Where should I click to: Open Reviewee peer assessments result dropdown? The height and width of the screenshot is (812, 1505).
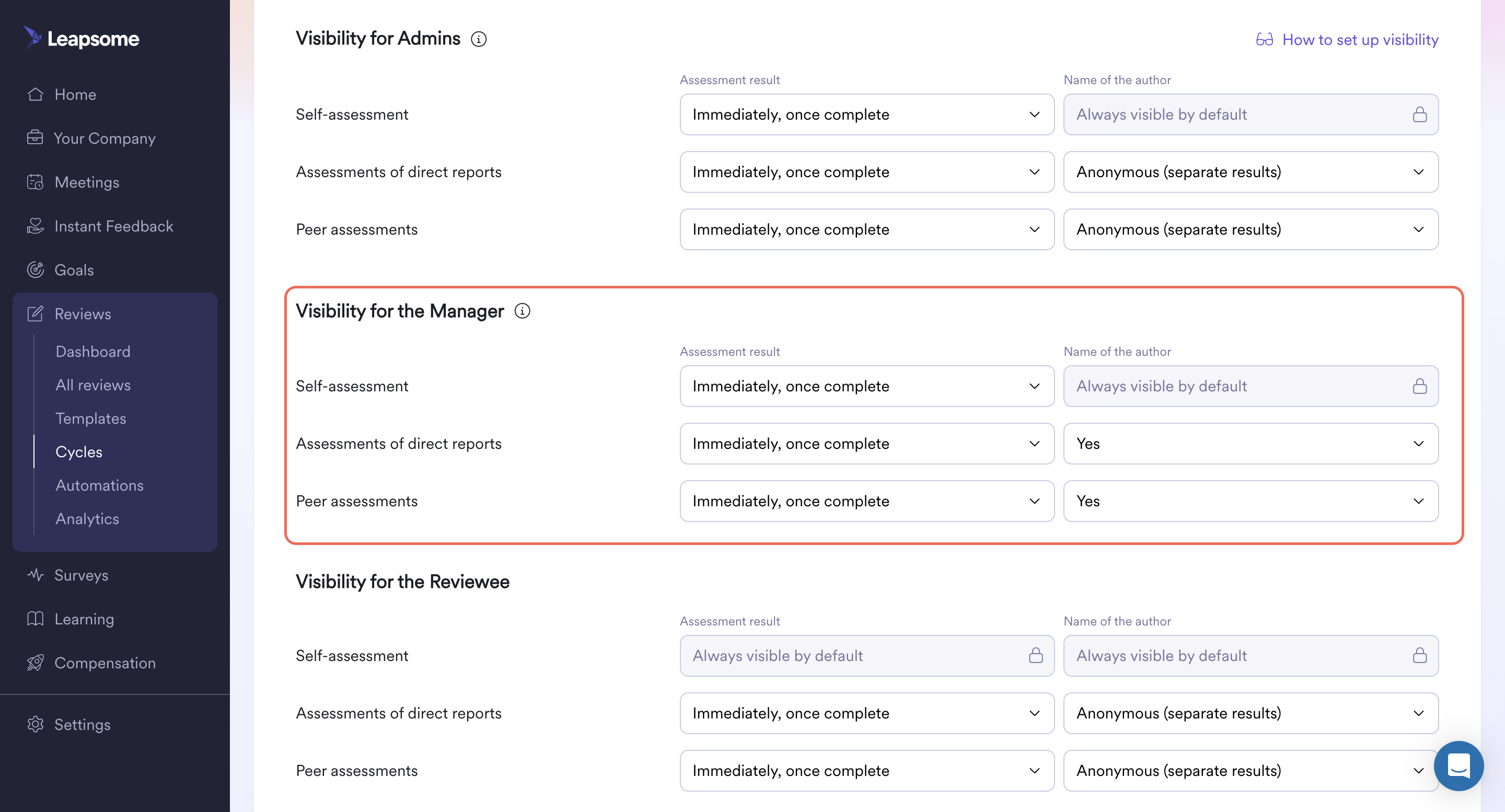pyautogui.click(x=867, y=771)
